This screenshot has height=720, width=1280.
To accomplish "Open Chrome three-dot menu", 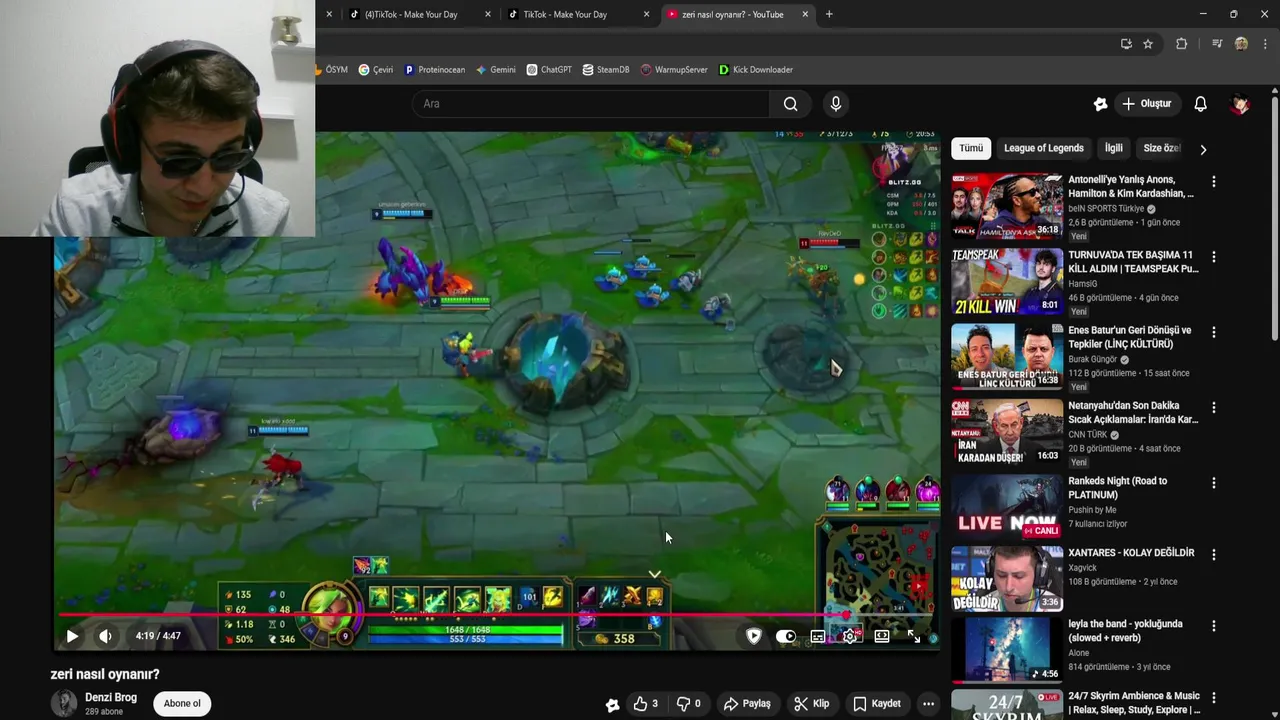I will pos(1265,44).
